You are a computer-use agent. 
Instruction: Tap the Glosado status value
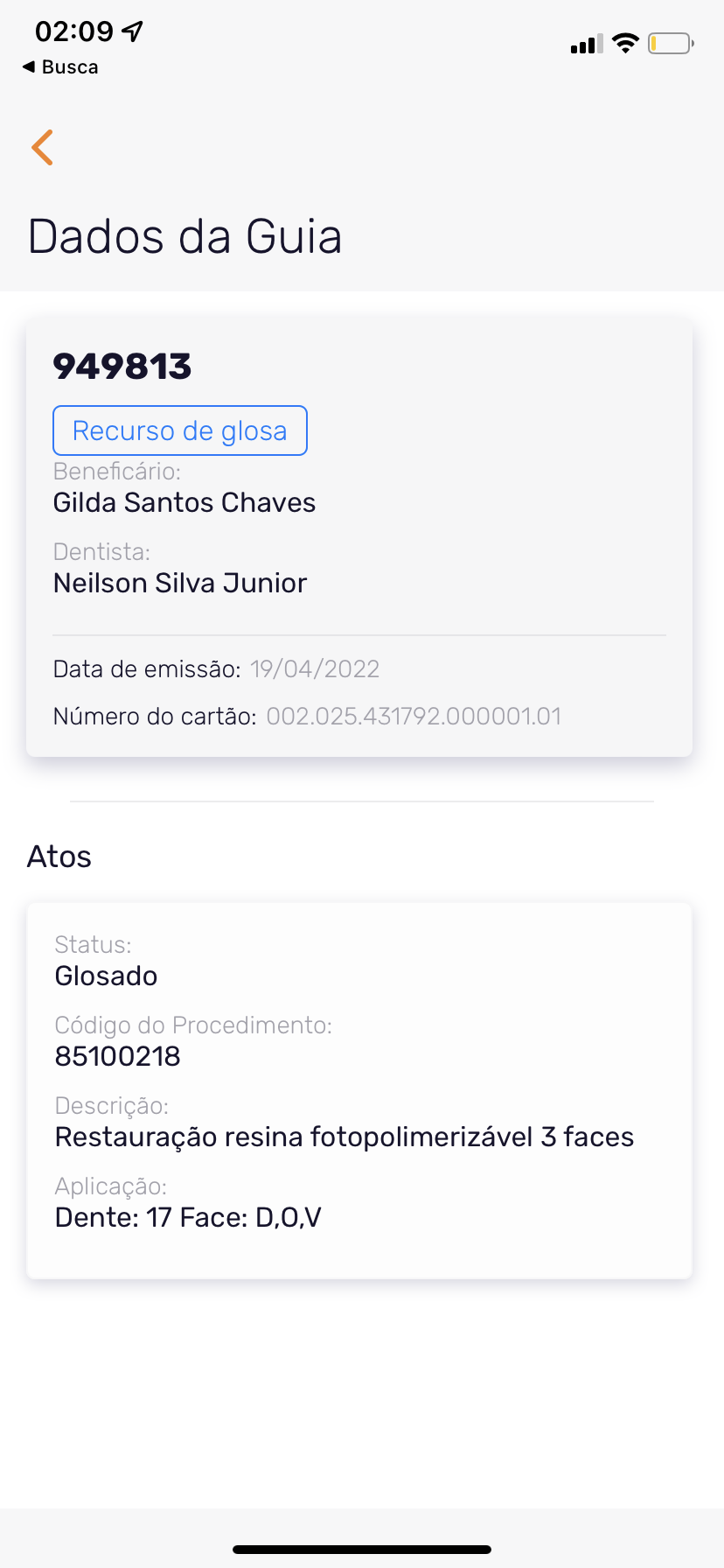(106, 976)
